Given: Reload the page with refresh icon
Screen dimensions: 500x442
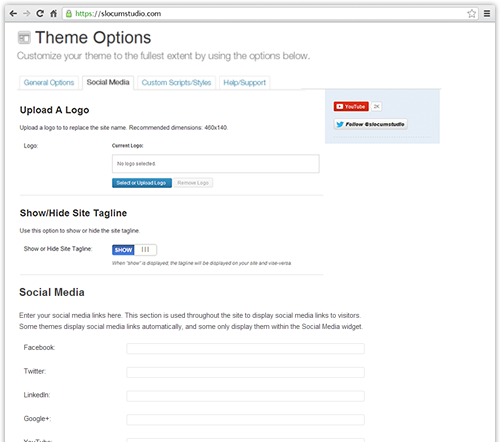Looking at the screenshot, I should 40,14.
